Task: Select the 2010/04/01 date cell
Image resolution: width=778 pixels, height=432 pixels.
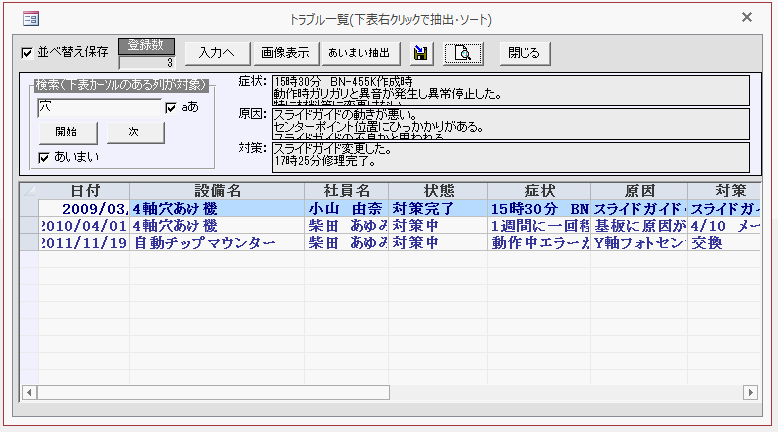Action: pyautogui.click(x=84, y=226)
